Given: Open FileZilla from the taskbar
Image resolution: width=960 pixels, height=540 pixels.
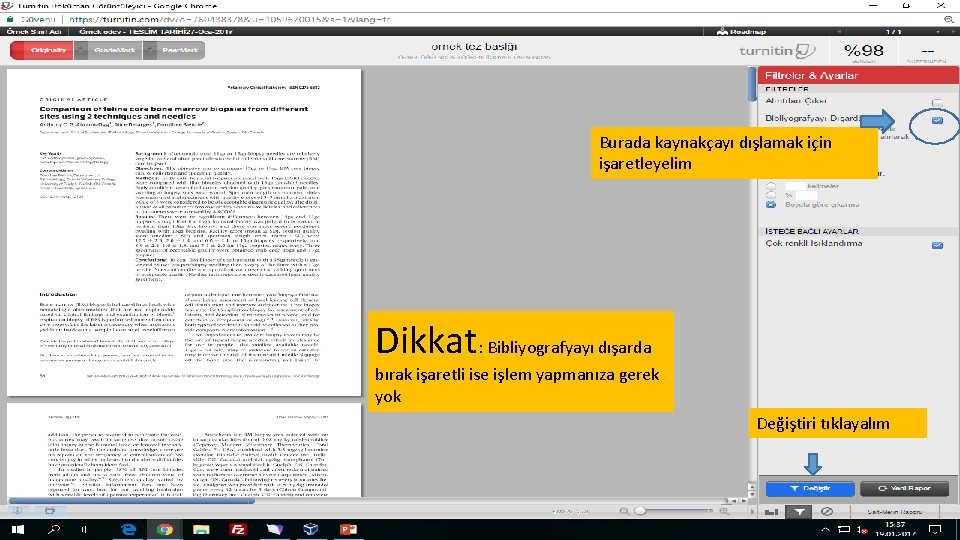Looking at the screenshot, I should pos(238,530).
